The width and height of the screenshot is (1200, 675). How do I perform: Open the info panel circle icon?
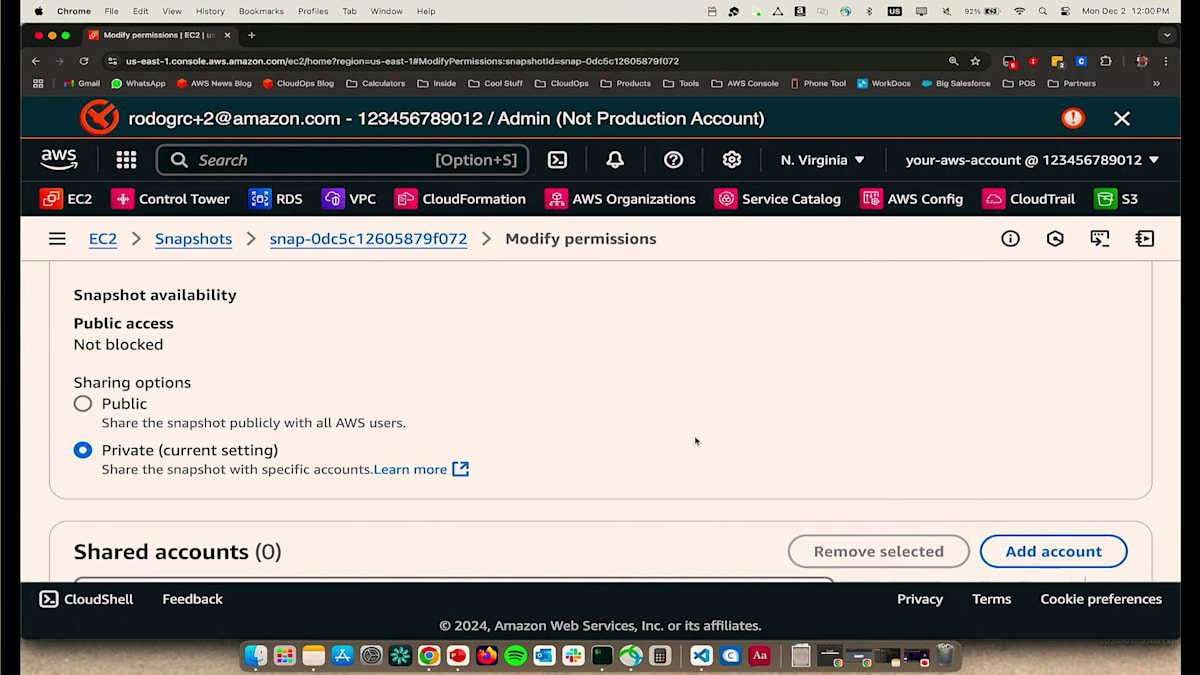tap(1011, 239)
